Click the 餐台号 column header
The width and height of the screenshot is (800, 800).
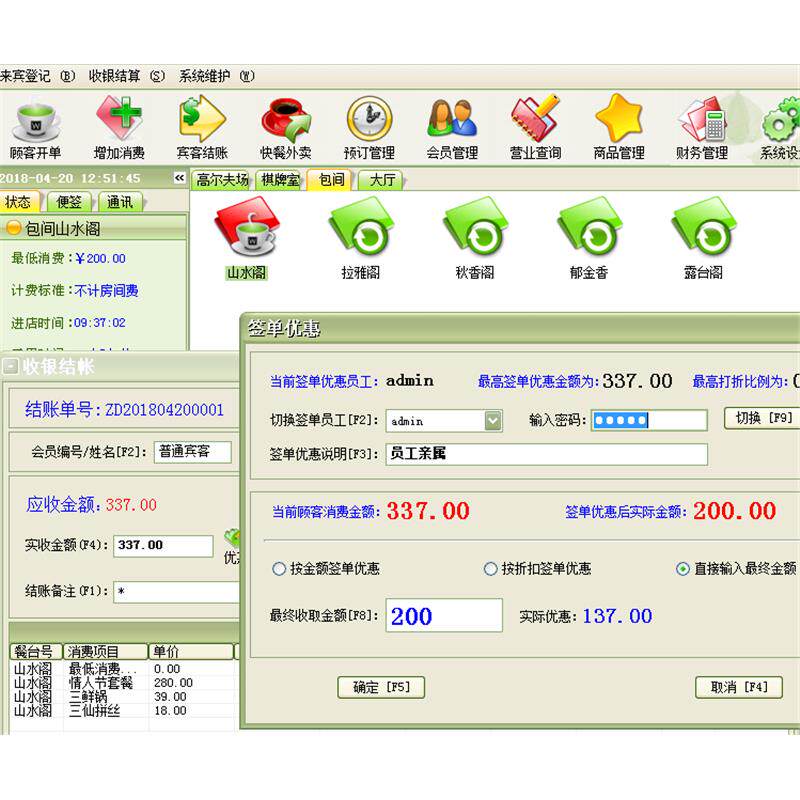36,651
